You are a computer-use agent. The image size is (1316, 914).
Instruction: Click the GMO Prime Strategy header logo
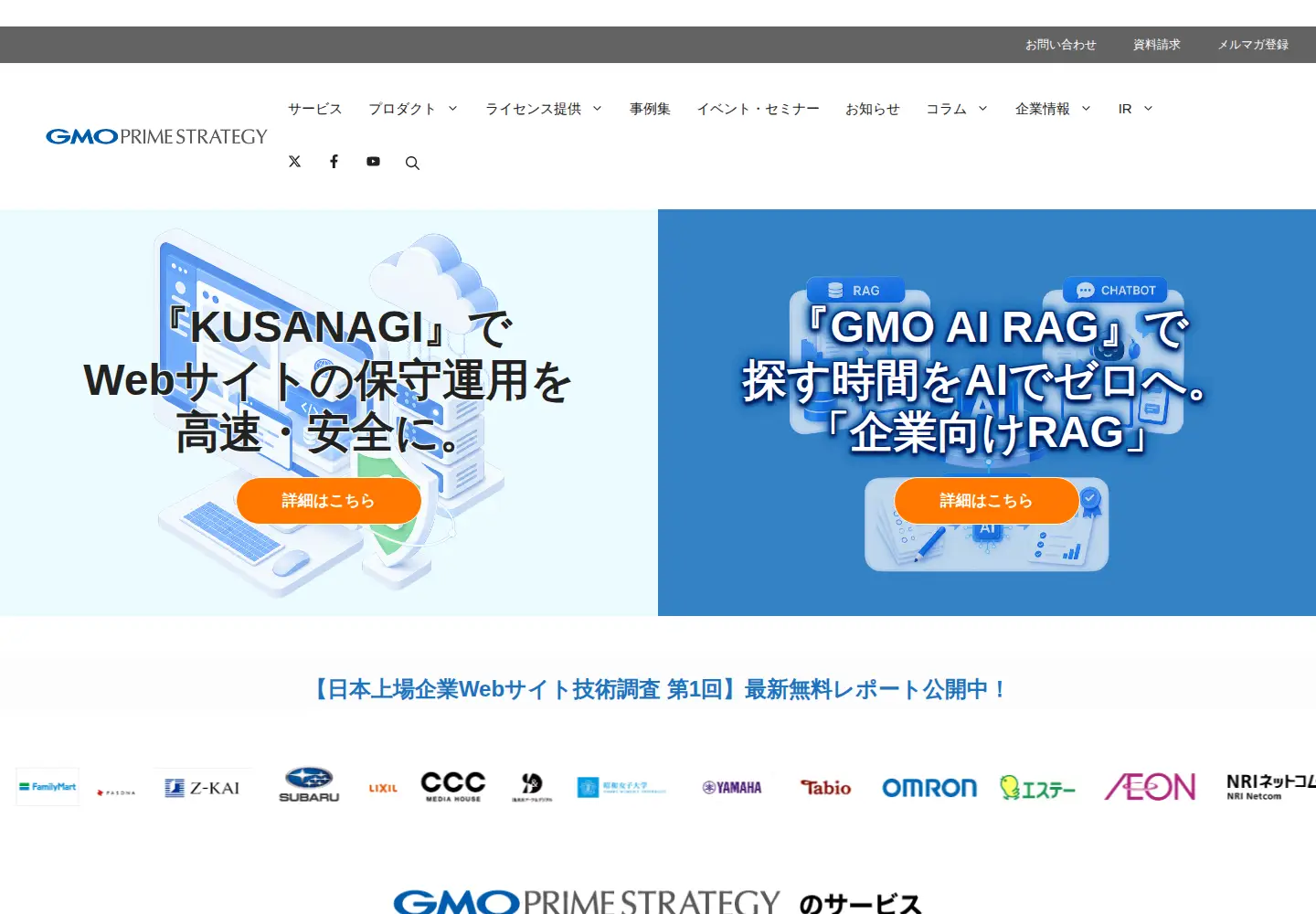[x=156, y=136]
